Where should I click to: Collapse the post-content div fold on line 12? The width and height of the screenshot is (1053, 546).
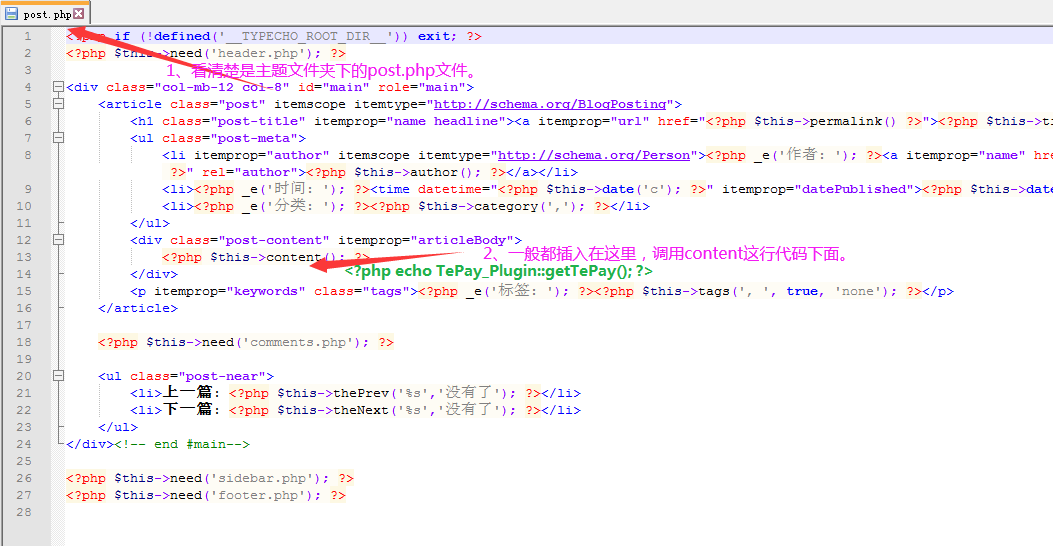(58, 240)
